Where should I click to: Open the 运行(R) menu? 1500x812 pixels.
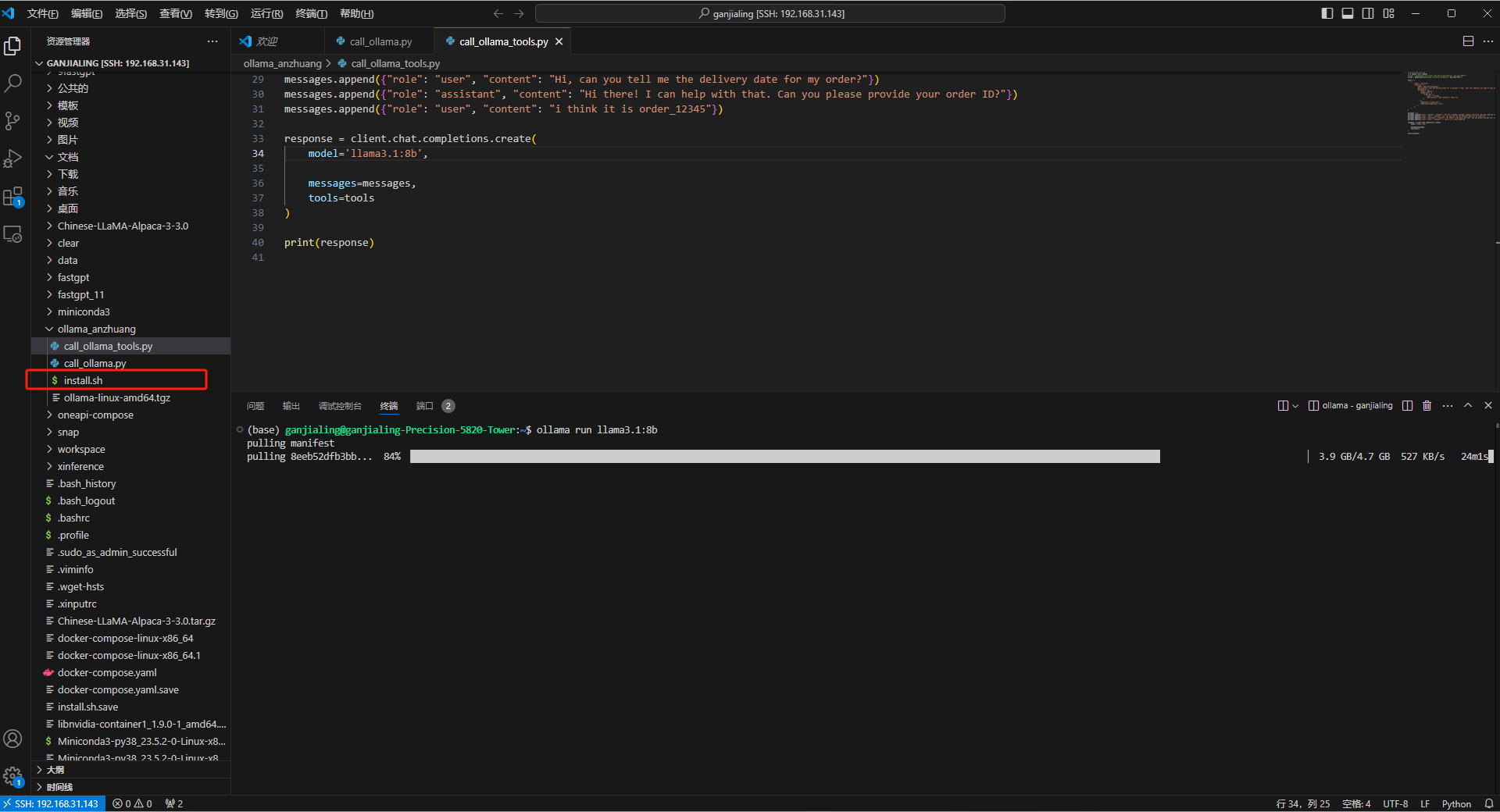point(266,13)
